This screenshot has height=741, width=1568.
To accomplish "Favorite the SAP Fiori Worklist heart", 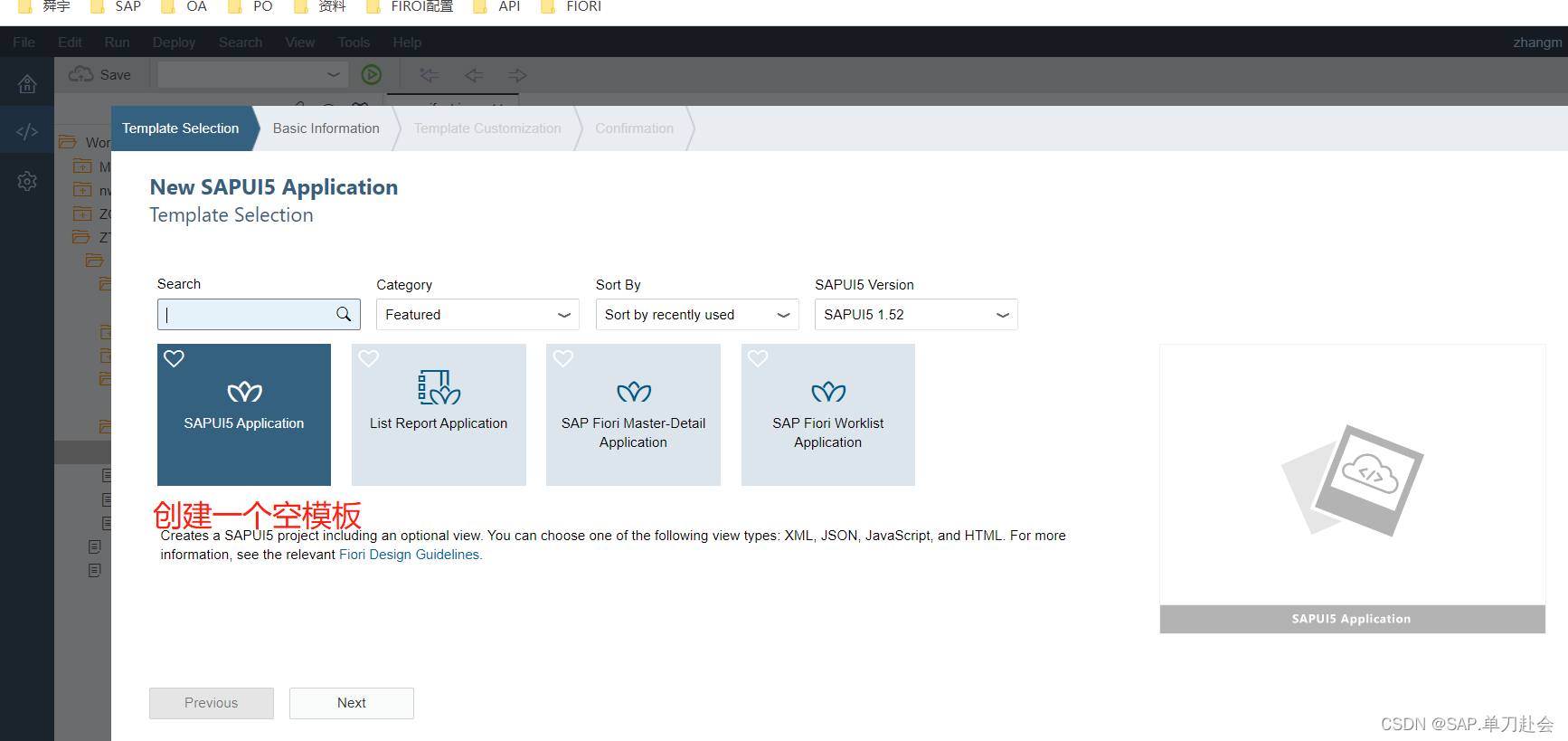I will tap(758, 358).
